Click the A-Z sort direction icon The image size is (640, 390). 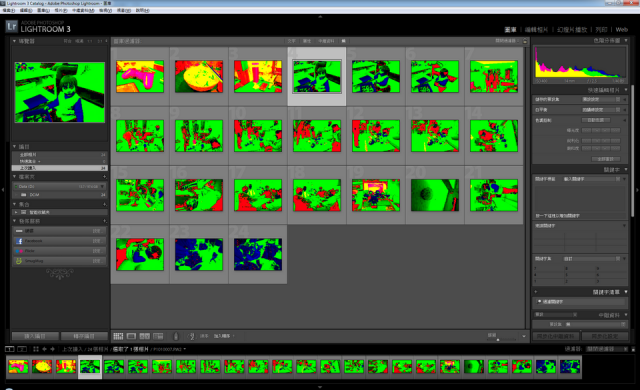tap(192, 336)
